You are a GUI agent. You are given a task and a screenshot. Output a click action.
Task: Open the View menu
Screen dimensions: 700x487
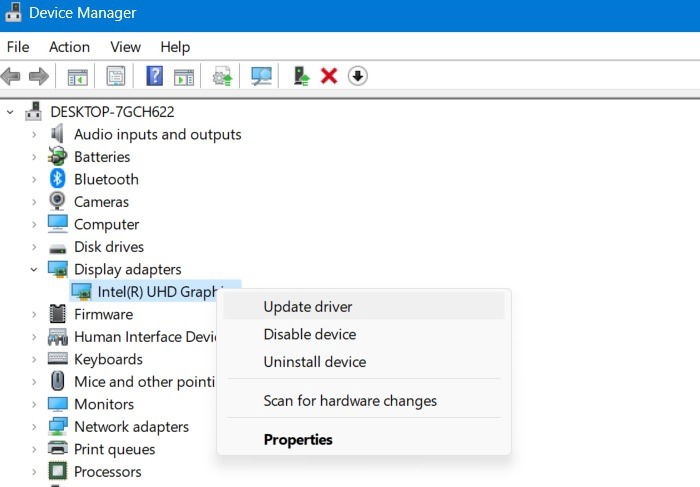tap(125, 47)
